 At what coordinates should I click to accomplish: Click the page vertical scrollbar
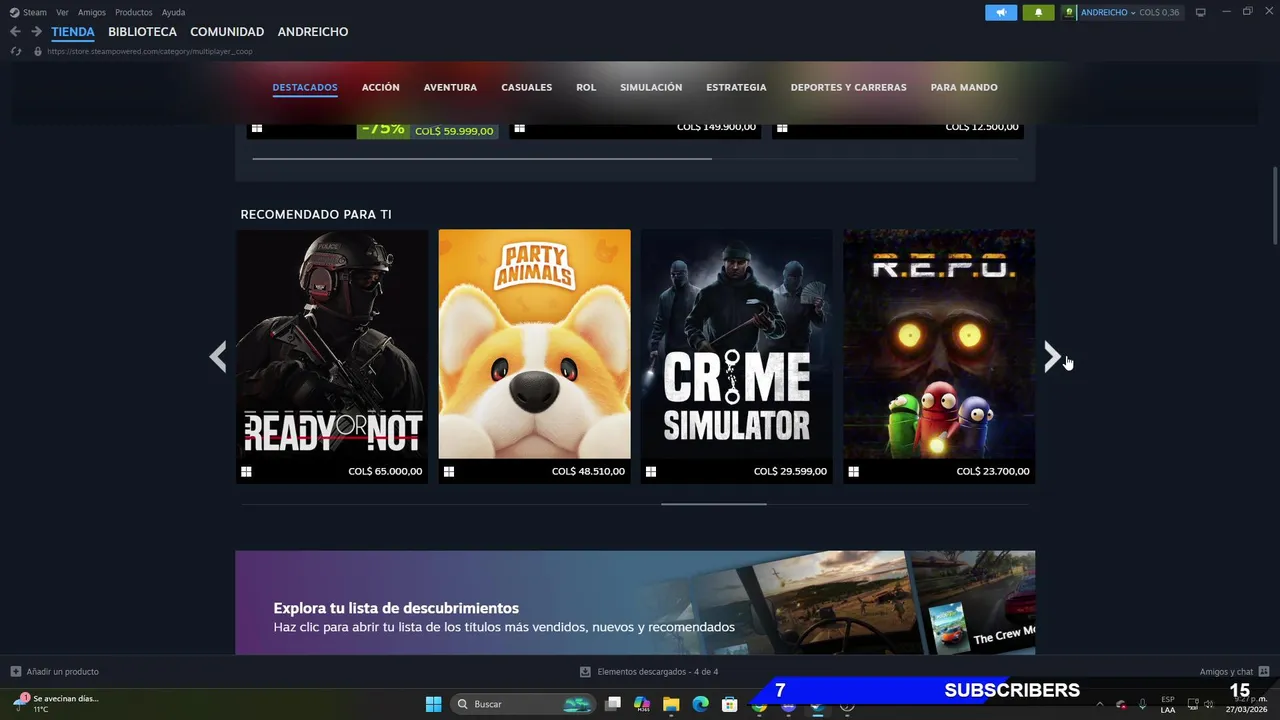tap(1275, 205)
